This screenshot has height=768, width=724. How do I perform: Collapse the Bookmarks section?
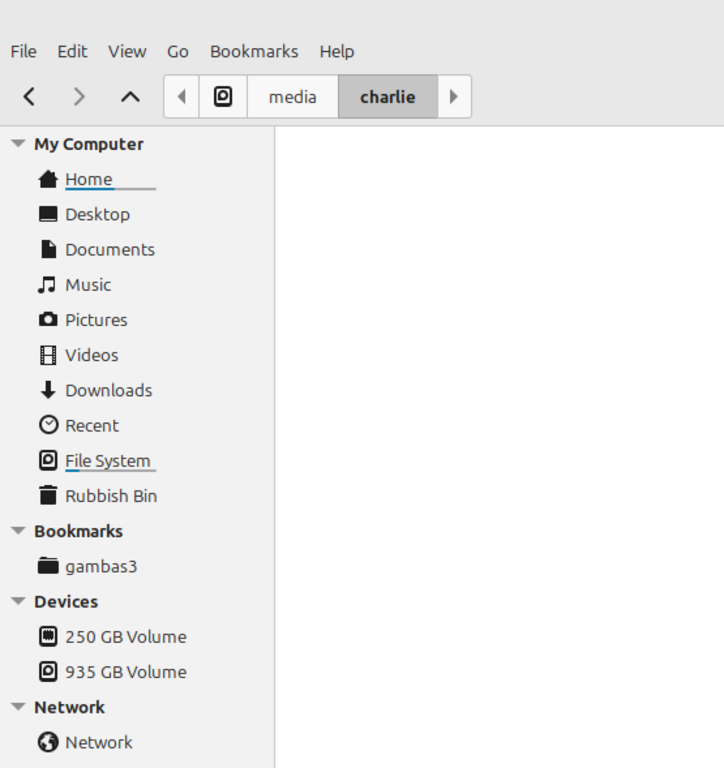pyautogui.click(x=18, y=530)
